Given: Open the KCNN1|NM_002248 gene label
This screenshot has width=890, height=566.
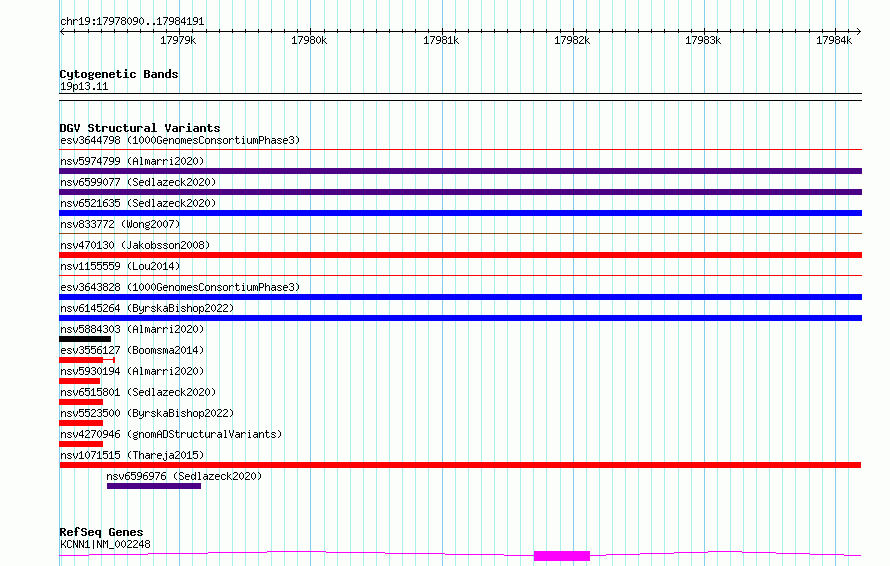Looking at the screenshot, I should point(105,544).
